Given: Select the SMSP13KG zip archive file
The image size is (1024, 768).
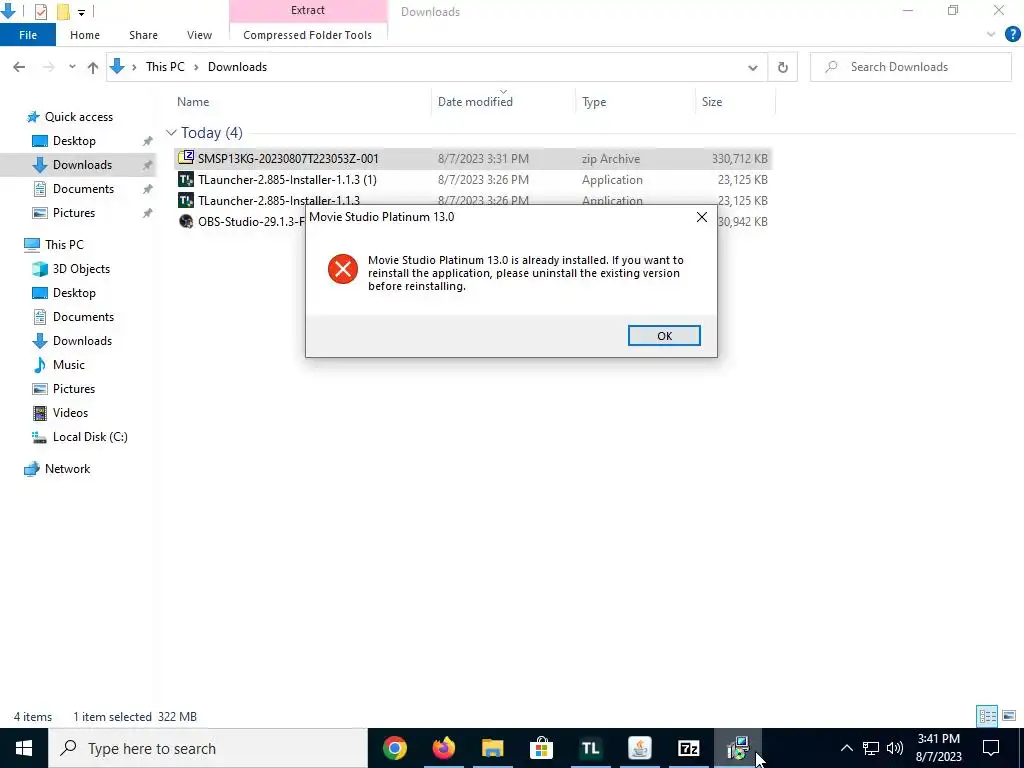Looking at the screenshot, I should (473, 159).
